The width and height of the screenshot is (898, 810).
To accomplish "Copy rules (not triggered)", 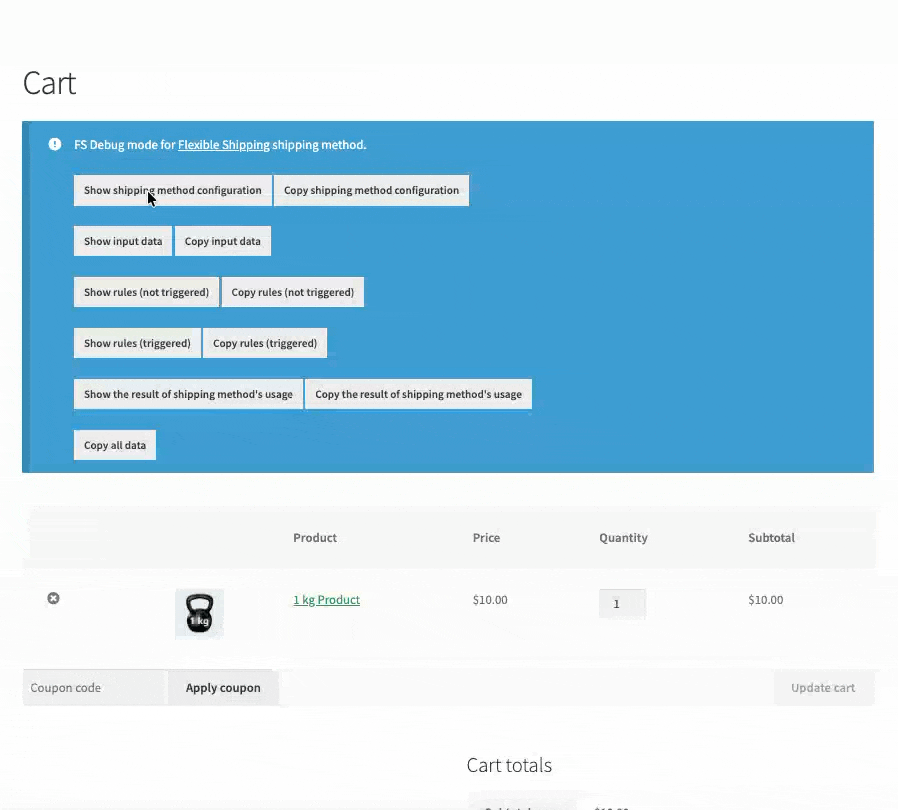I will tap(293, 292).
